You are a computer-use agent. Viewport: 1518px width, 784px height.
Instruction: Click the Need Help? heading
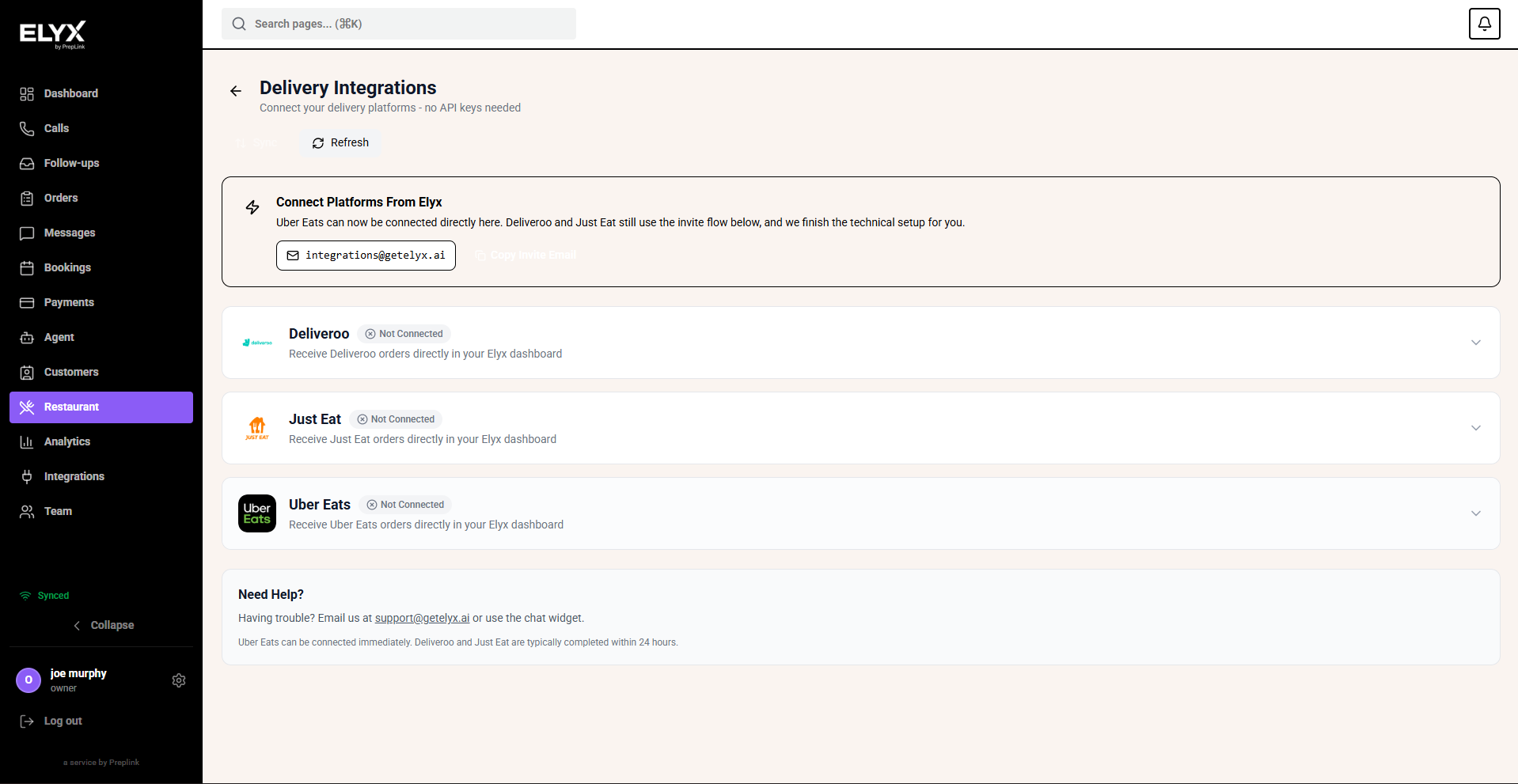coord(271,595)
